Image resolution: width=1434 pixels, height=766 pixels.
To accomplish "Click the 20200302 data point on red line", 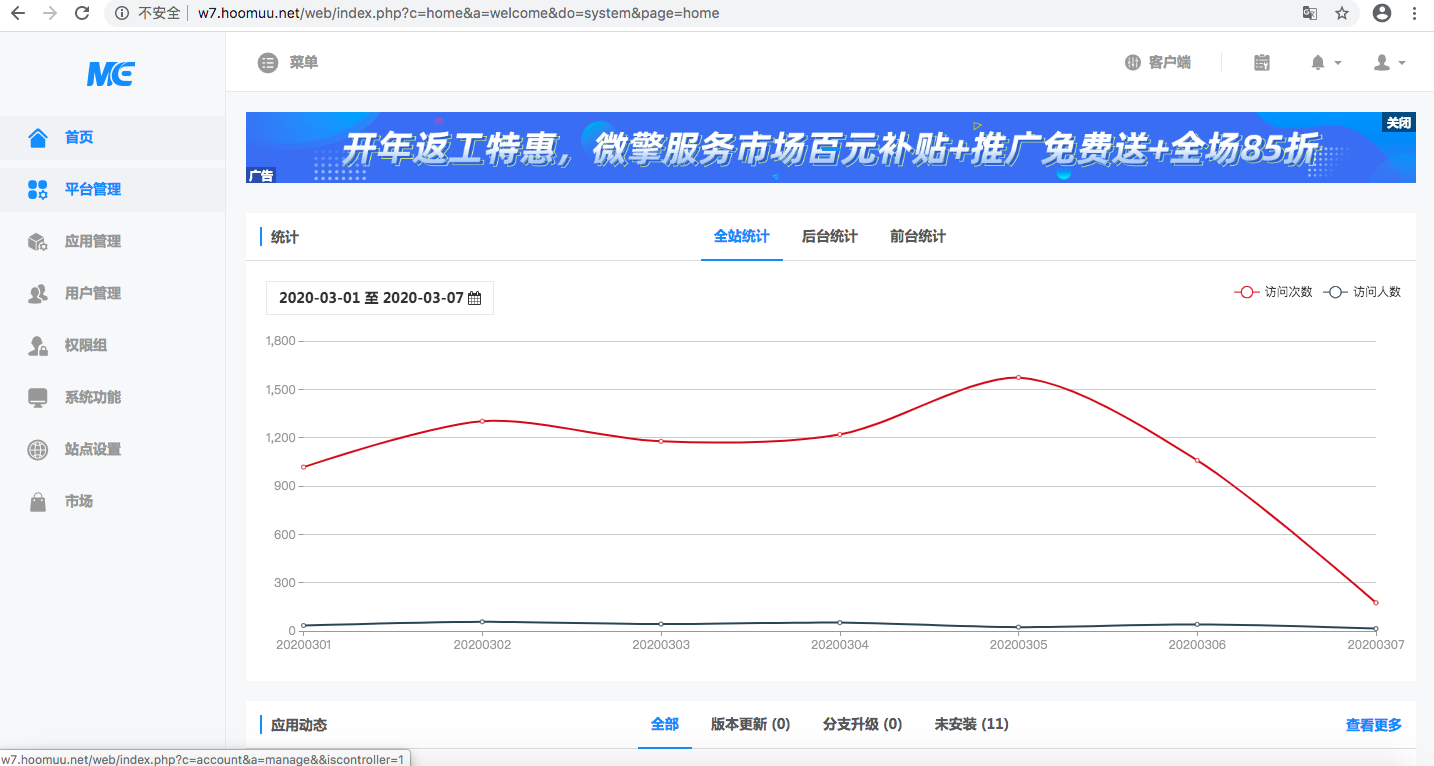I will (x=482, y=421).
